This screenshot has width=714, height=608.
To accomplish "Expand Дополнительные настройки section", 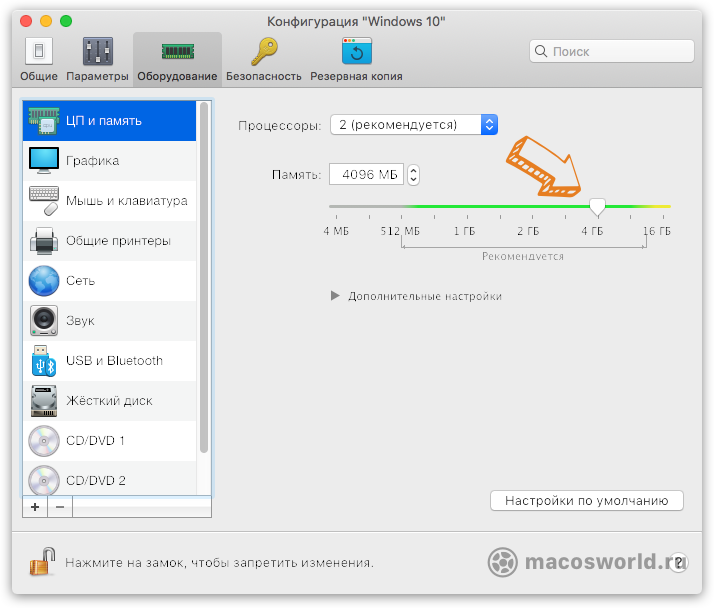I will coord(335,296).
